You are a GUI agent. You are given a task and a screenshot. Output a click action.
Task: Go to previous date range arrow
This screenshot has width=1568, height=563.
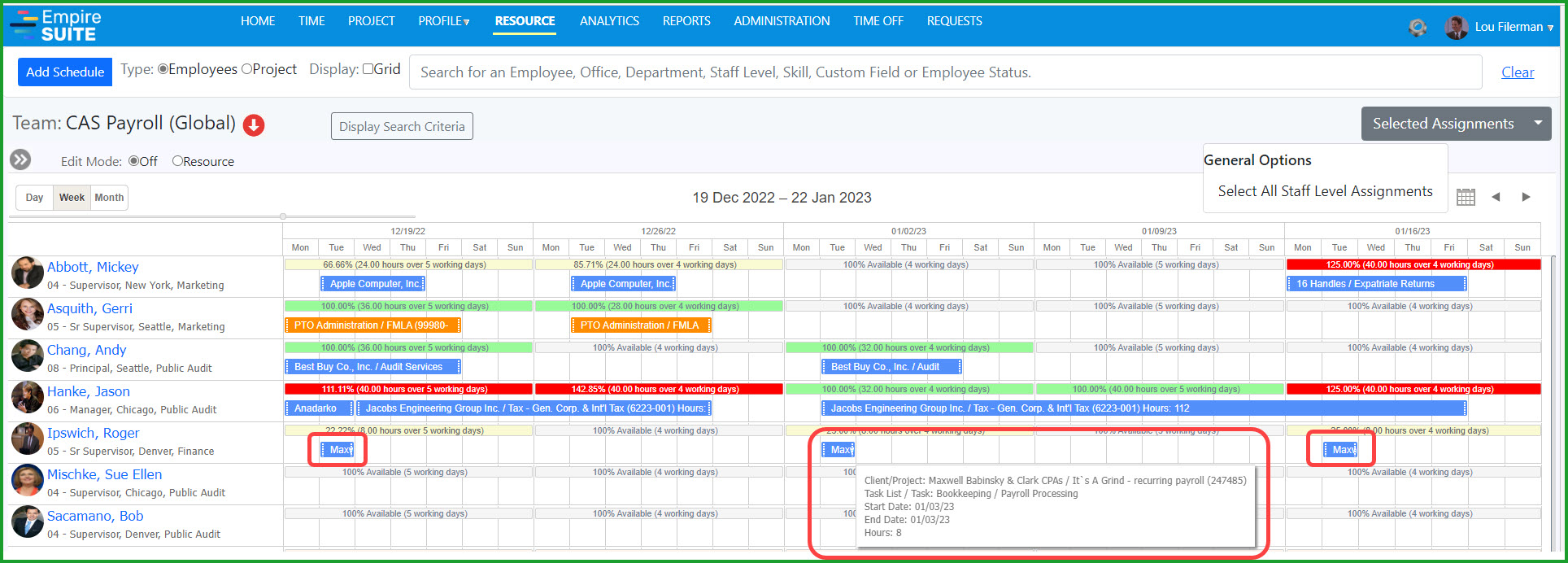(x=1496, y=197)
